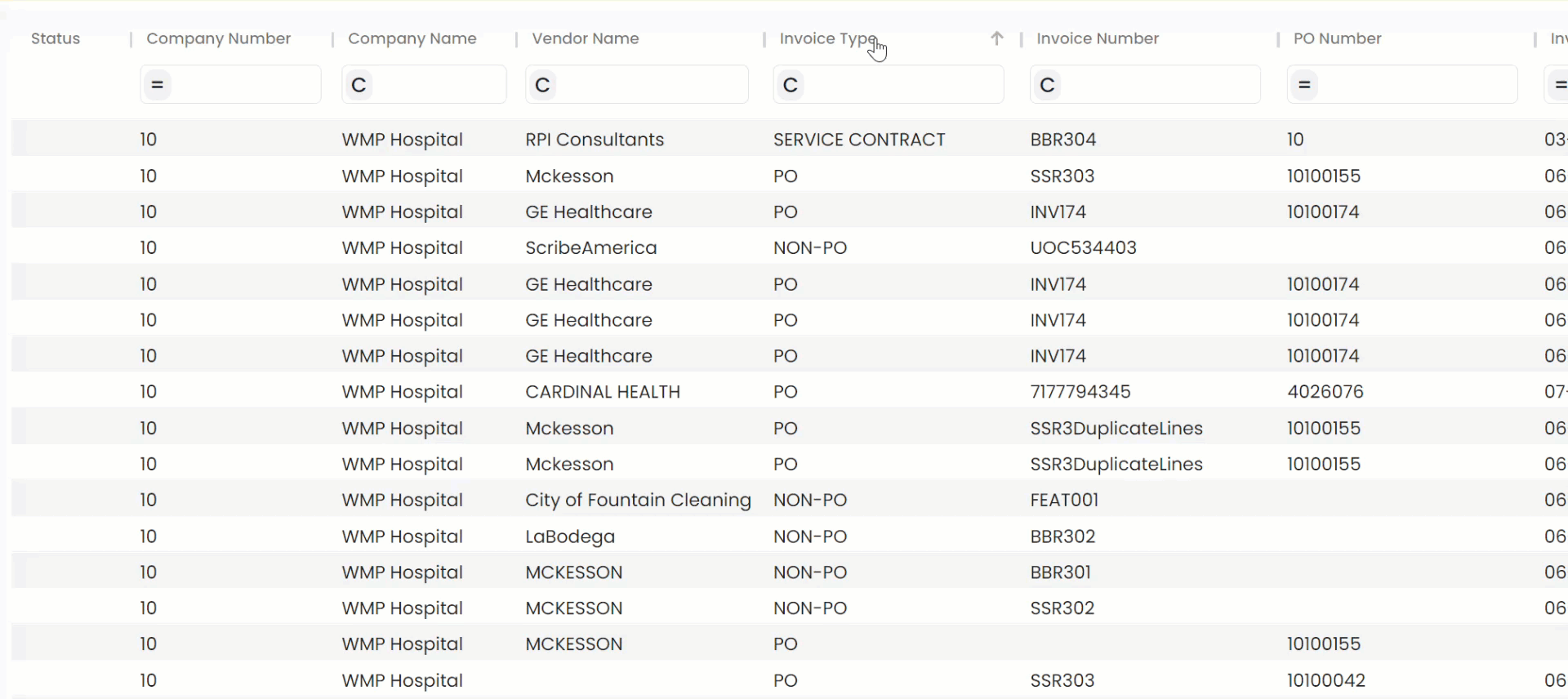Focus the Company Name filter text box
1568x699 pixels.
424,84
